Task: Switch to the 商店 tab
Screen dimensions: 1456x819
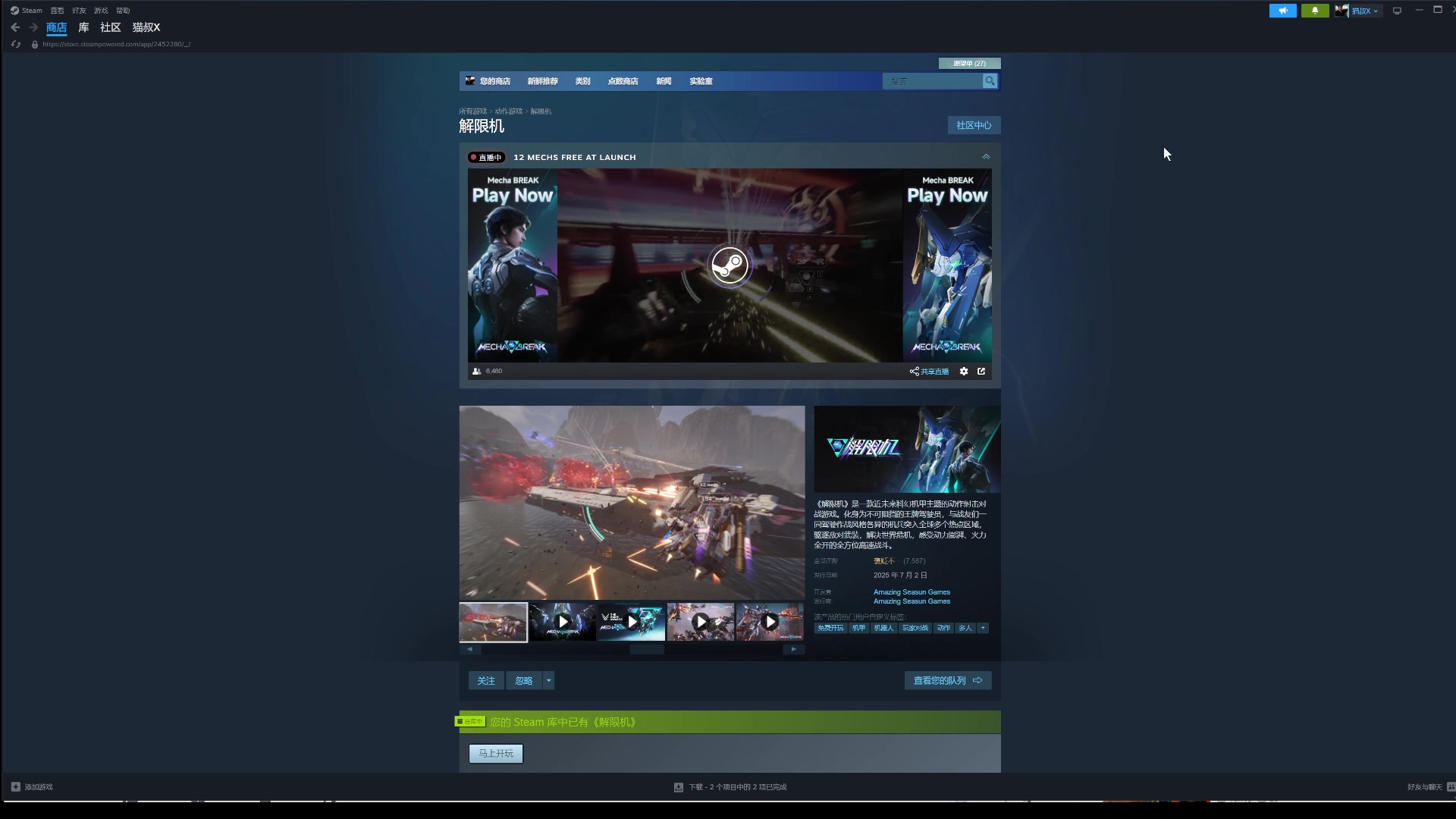Action: pyautogui.click(x=56, y=27)
